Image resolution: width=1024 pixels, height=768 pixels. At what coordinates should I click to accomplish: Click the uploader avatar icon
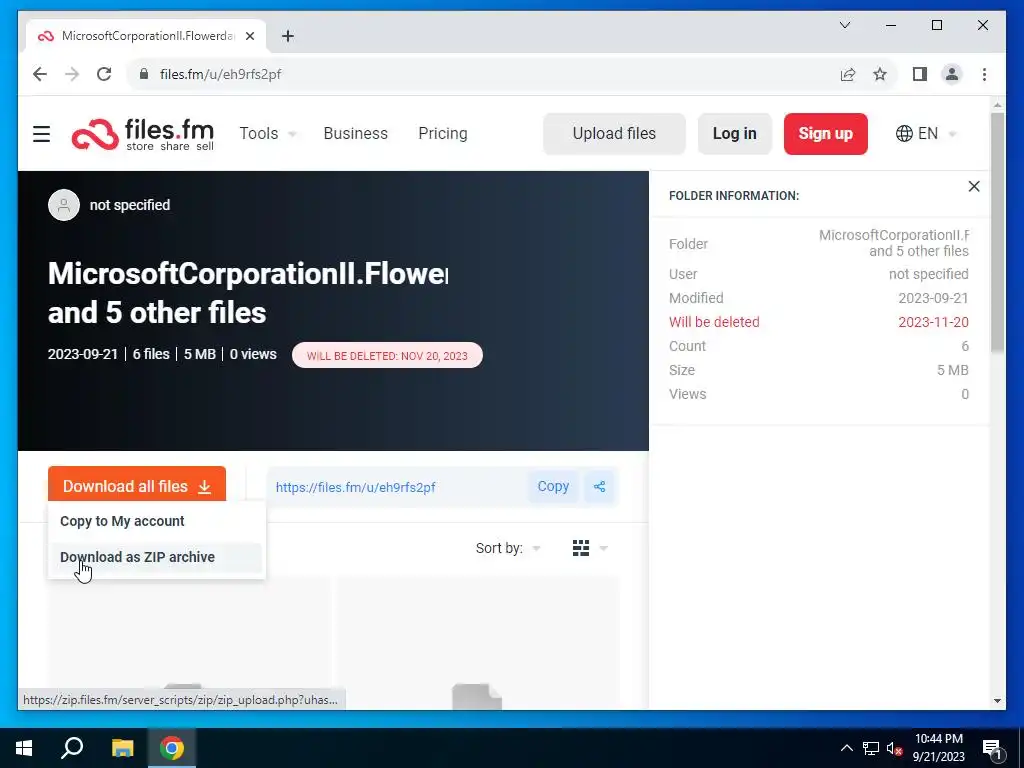point(64,205)
